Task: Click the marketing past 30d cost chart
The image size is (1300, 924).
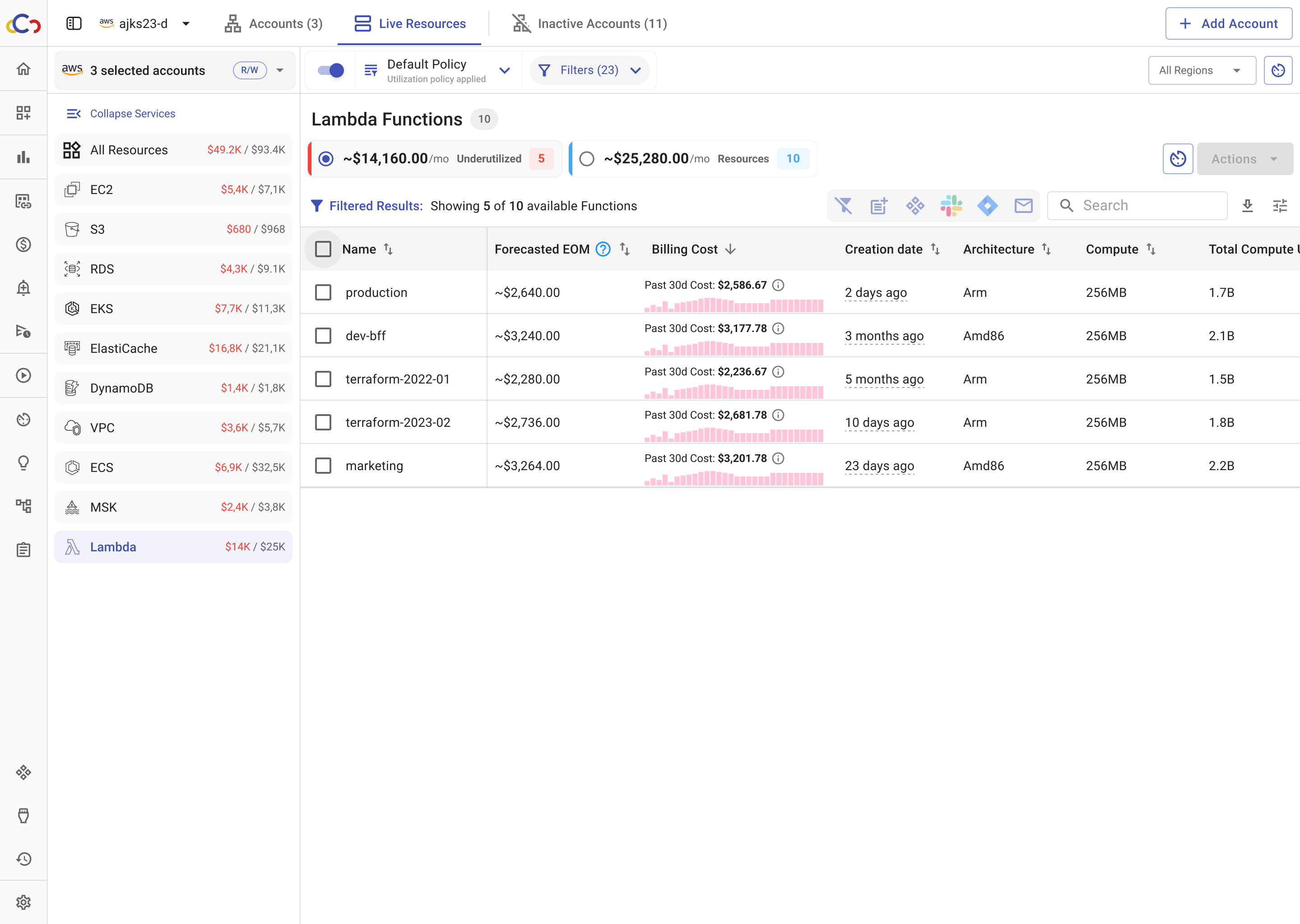Action: (734, 477)
